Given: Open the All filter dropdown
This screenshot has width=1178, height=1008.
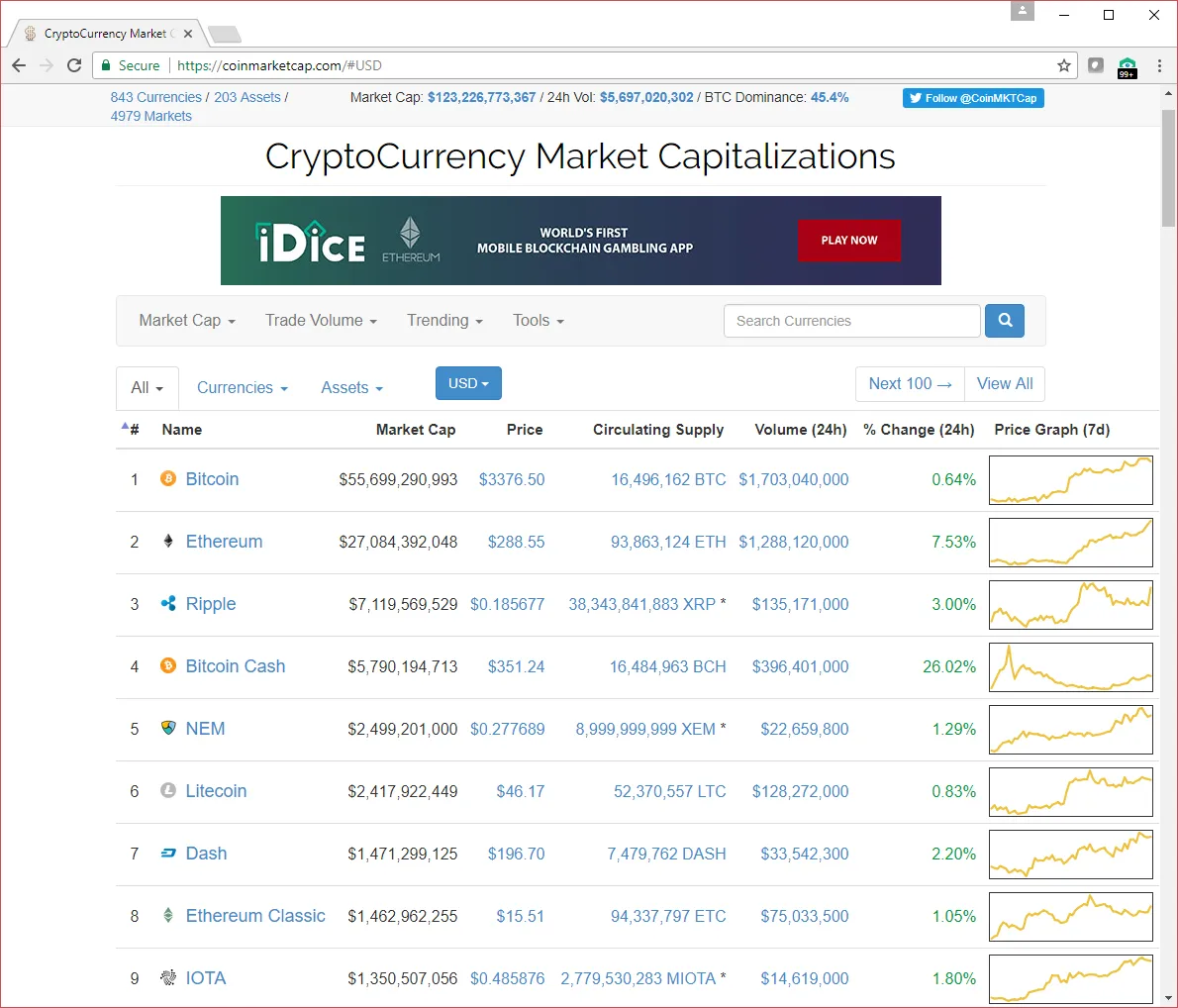Looking at the screenshot, I should (x=147, y=388).
